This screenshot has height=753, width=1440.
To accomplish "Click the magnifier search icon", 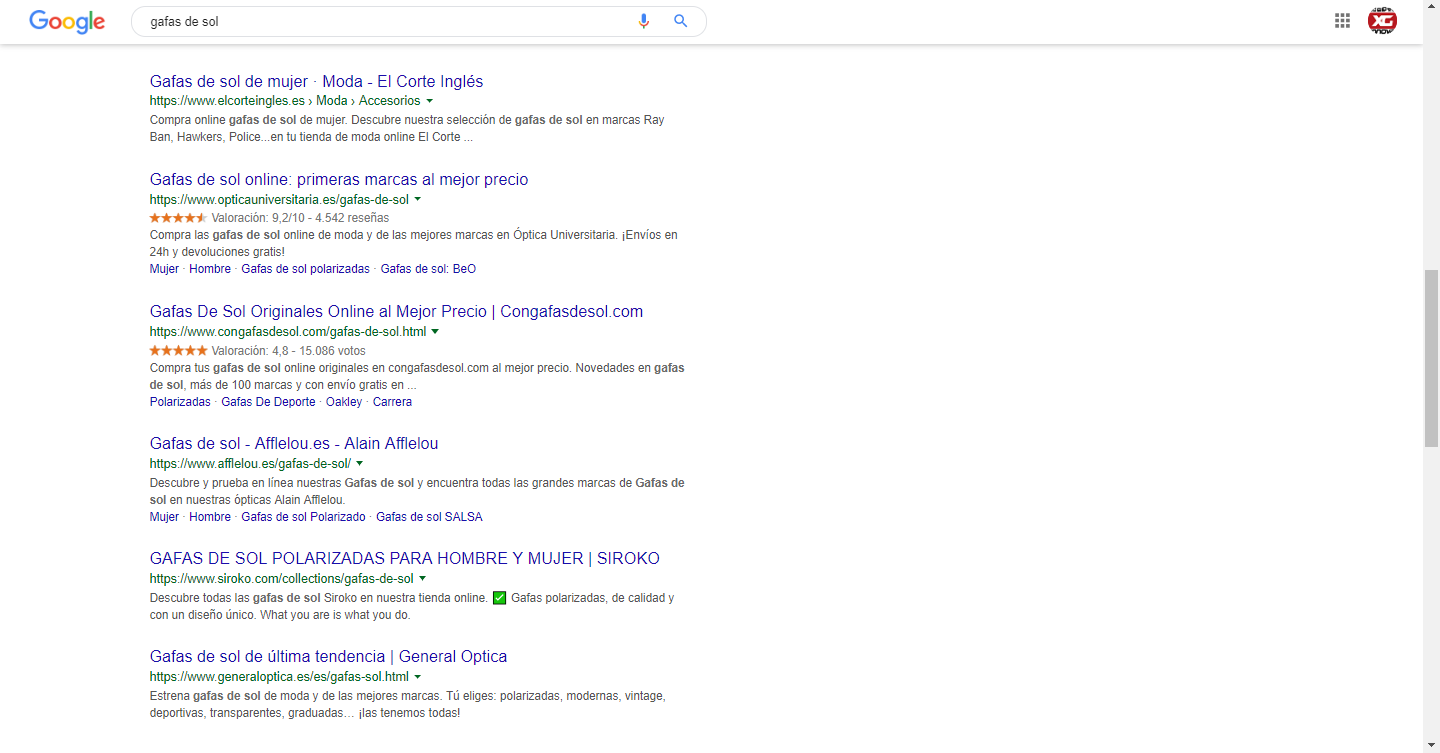I will coord(681,21).
